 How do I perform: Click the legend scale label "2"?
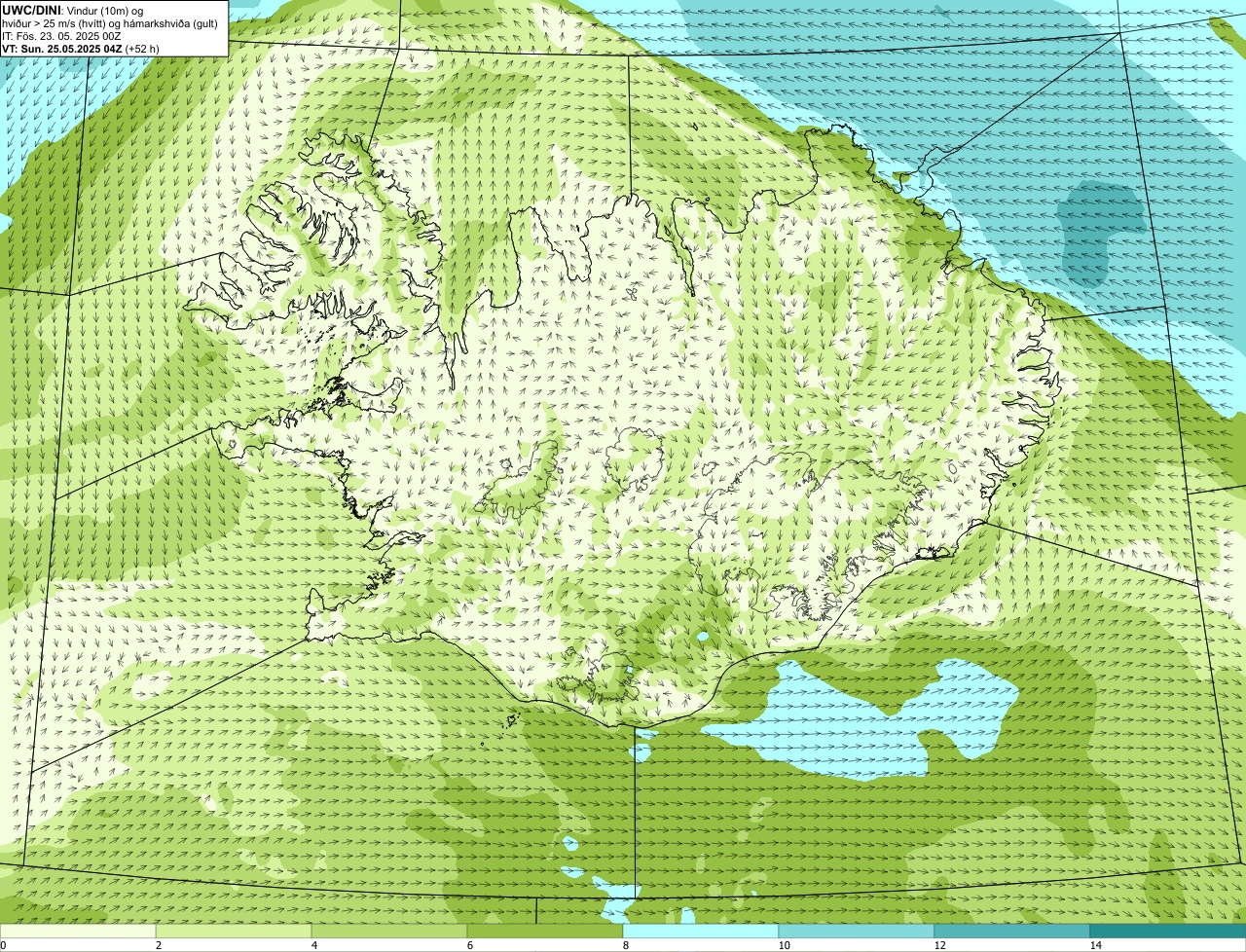(x=158, y=945)
